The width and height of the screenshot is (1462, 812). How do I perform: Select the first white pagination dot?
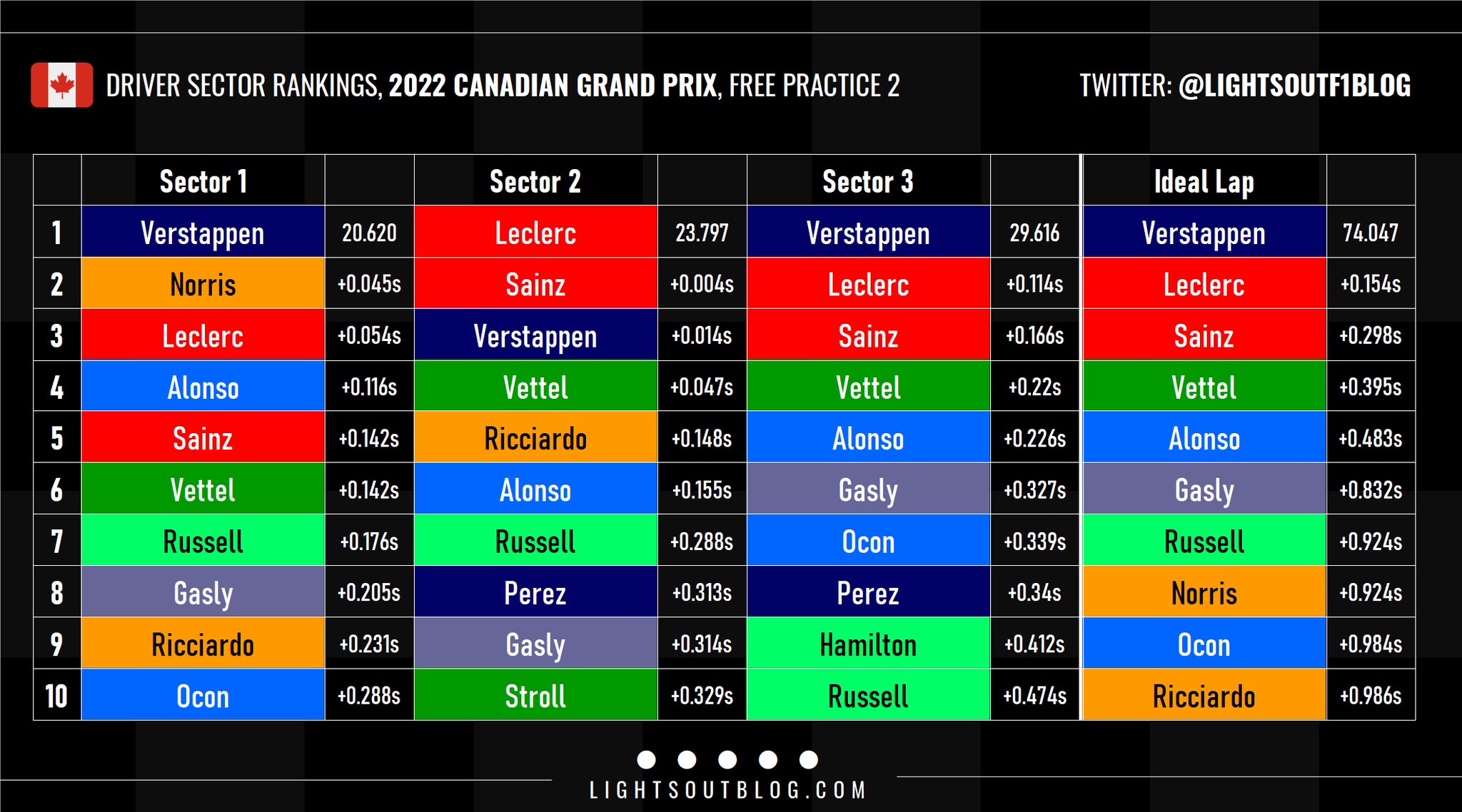[646, 760]
